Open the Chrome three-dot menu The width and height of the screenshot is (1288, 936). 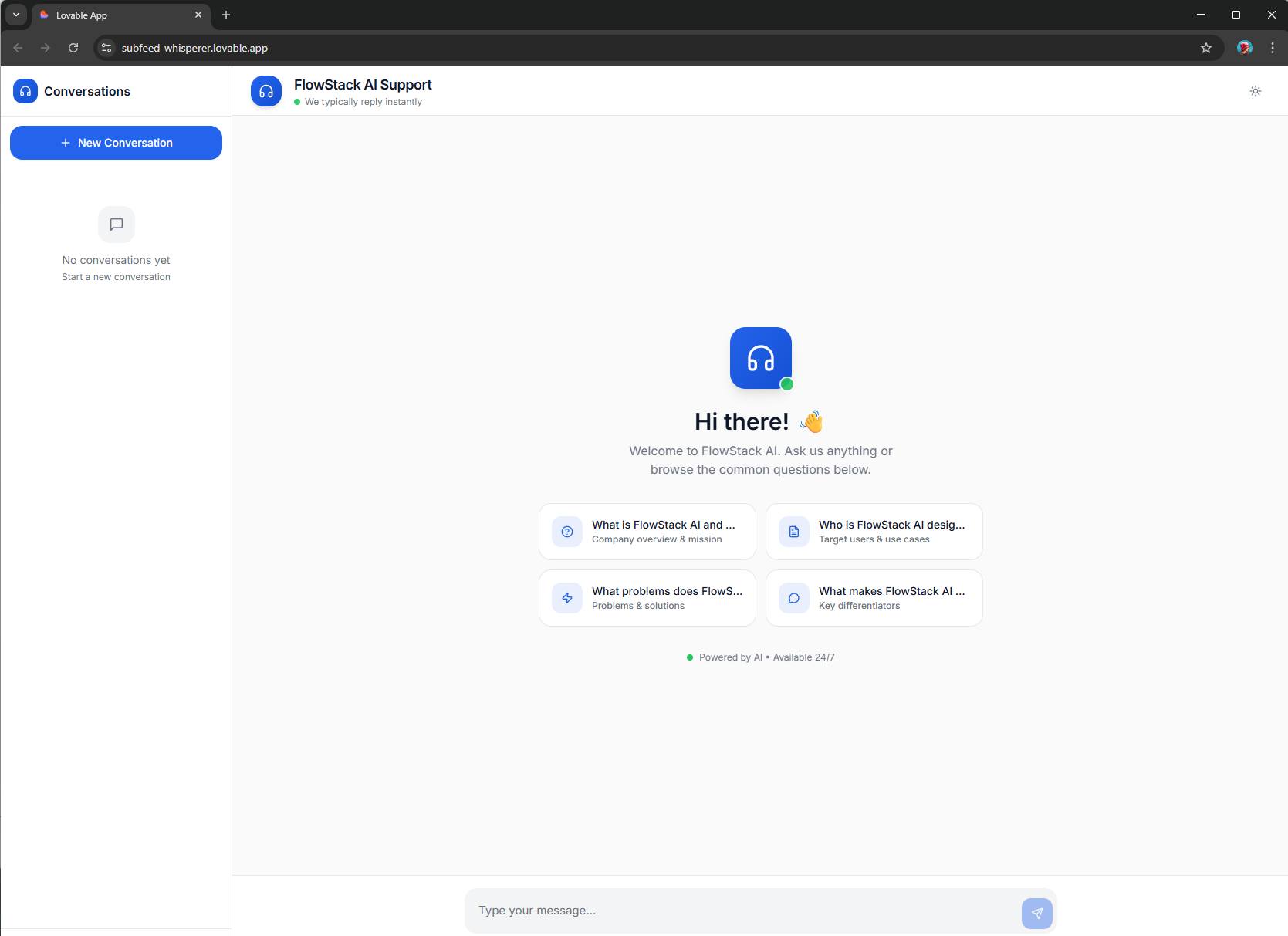click(x=1273, y=48)
